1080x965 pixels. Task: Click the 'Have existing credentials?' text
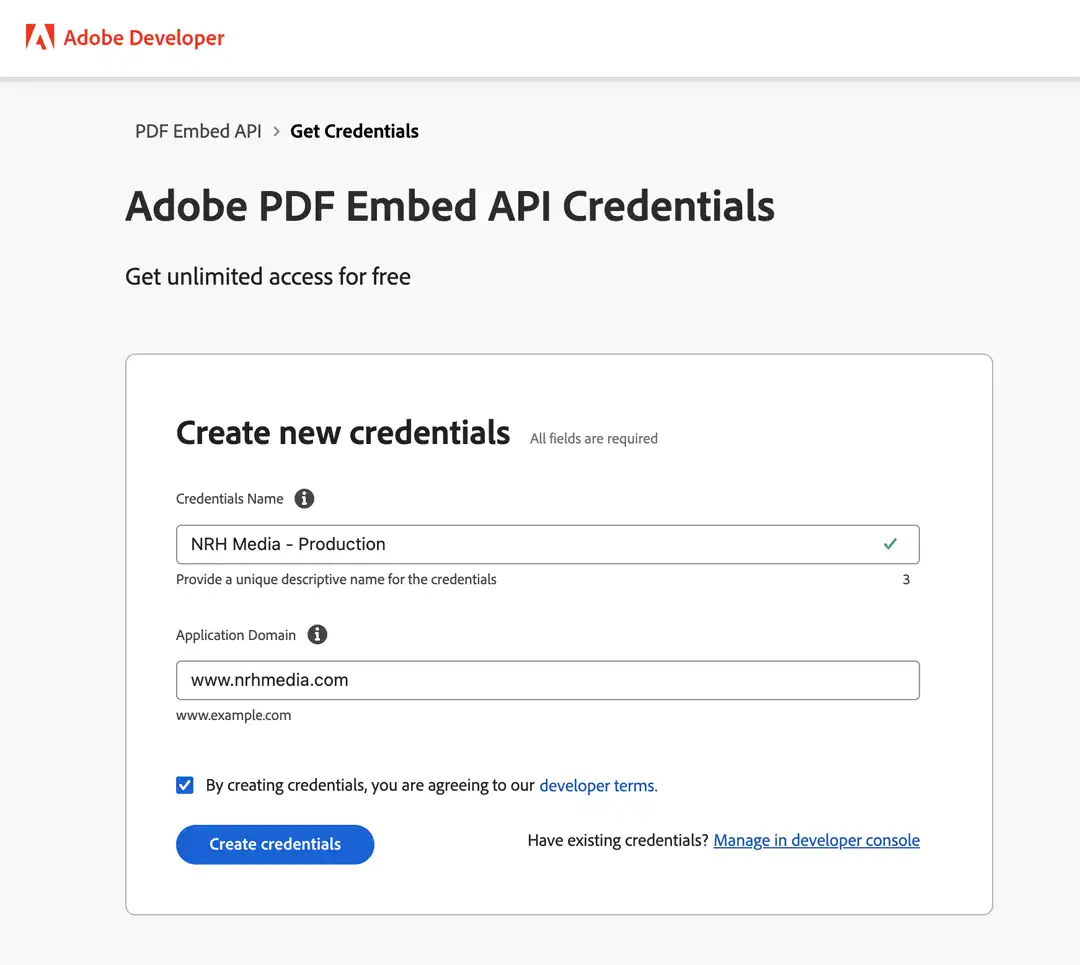tap(618, 840)
